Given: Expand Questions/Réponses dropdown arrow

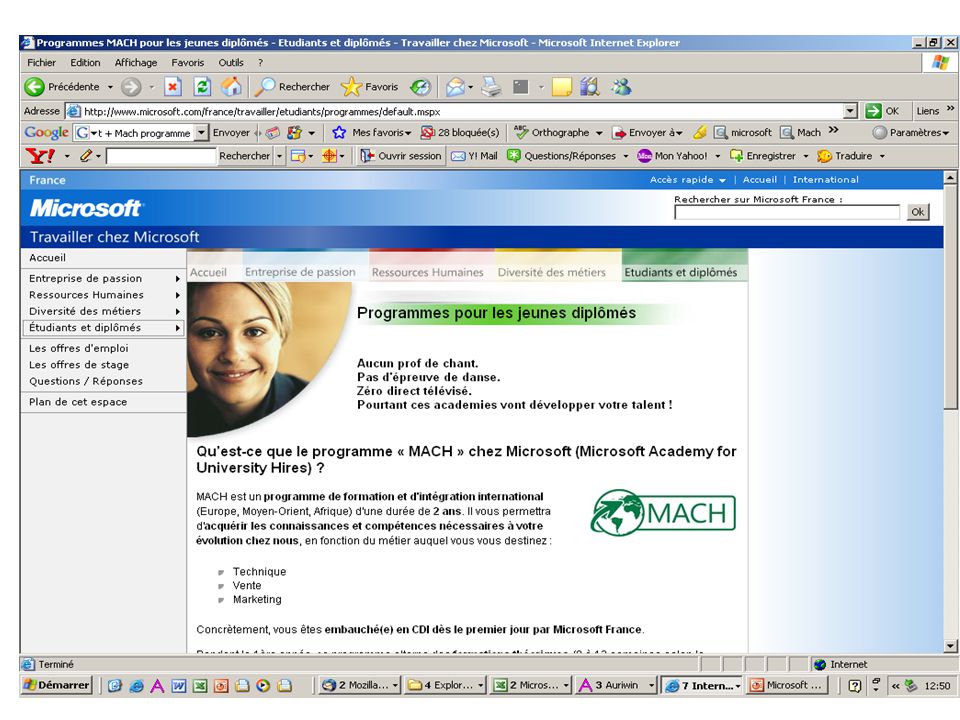Looking at the screenshot, I should [626, 156].
